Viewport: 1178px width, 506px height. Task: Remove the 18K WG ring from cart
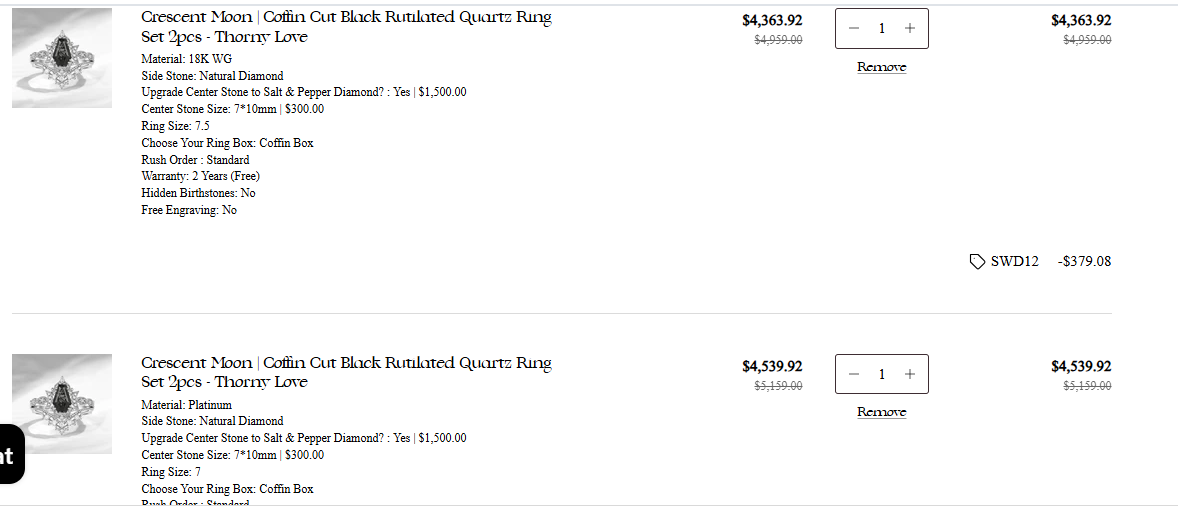point(881,67)
